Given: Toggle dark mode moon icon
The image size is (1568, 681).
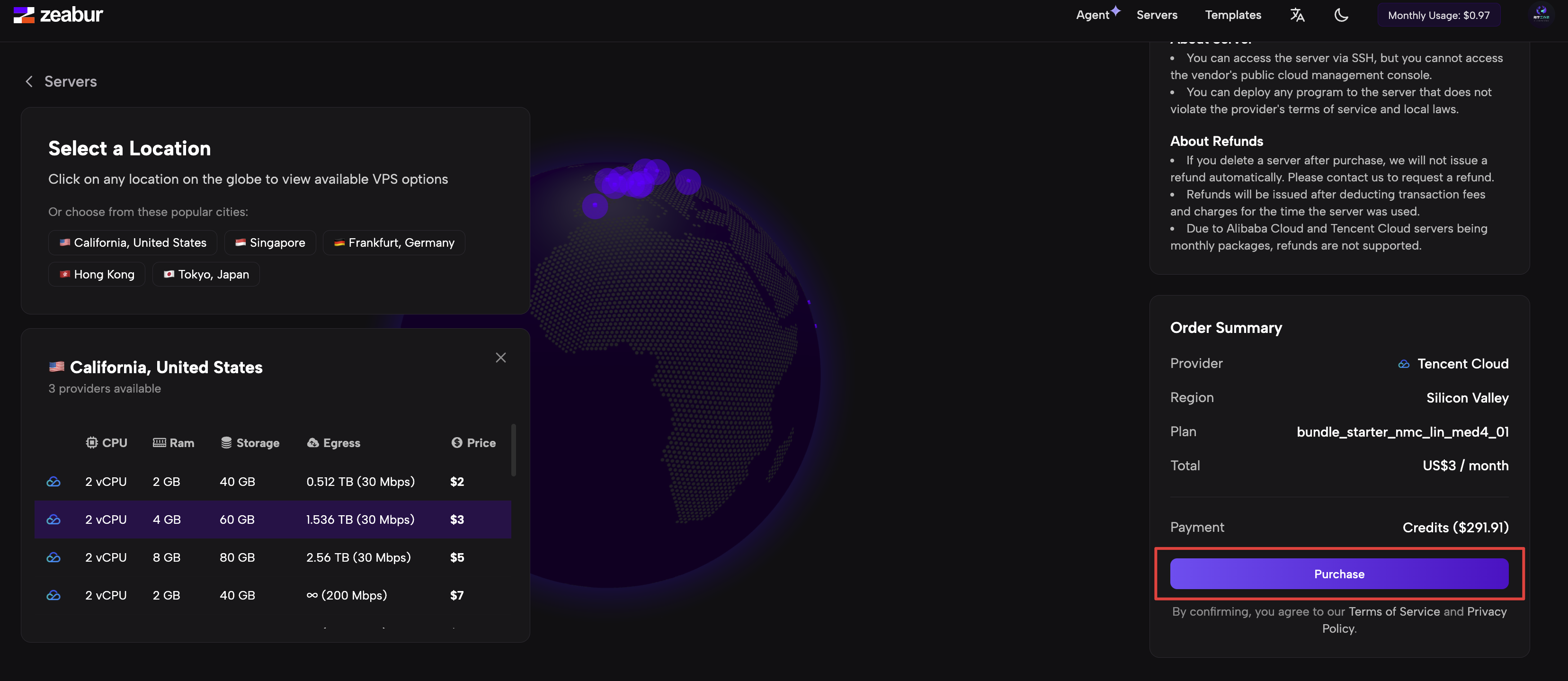Looking at the screenshot, I should [x=1341, y=15].
